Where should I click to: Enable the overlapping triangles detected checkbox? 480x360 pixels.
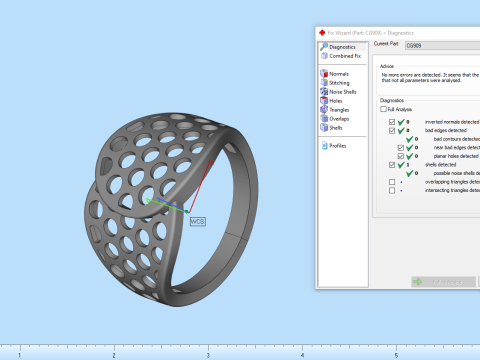coord(392,182)
